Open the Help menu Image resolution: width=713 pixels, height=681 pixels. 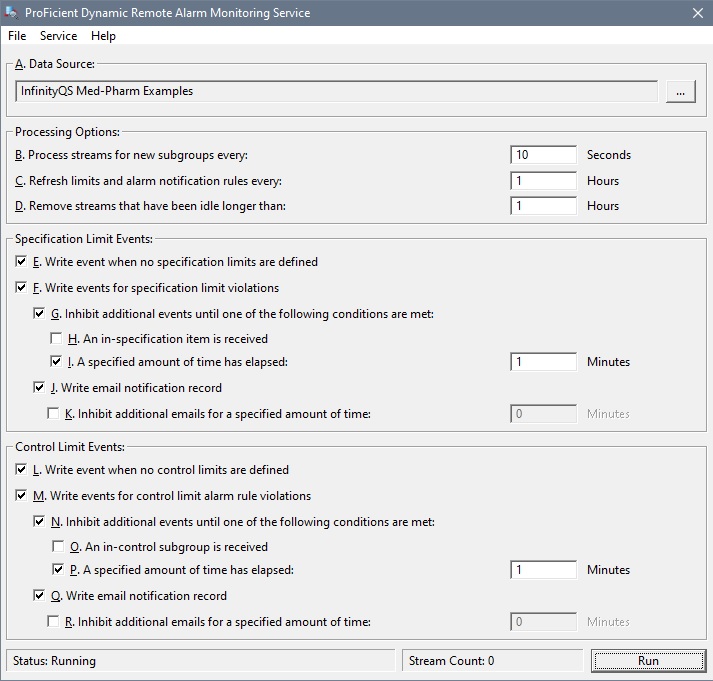point(103,36)
